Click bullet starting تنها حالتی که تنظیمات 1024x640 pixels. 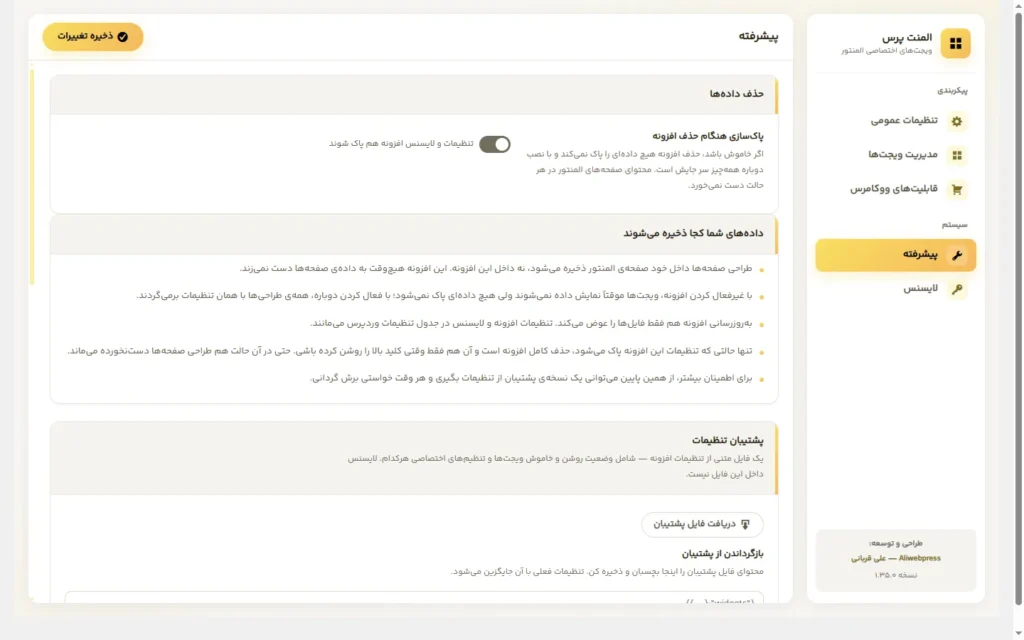pos(409,351)
